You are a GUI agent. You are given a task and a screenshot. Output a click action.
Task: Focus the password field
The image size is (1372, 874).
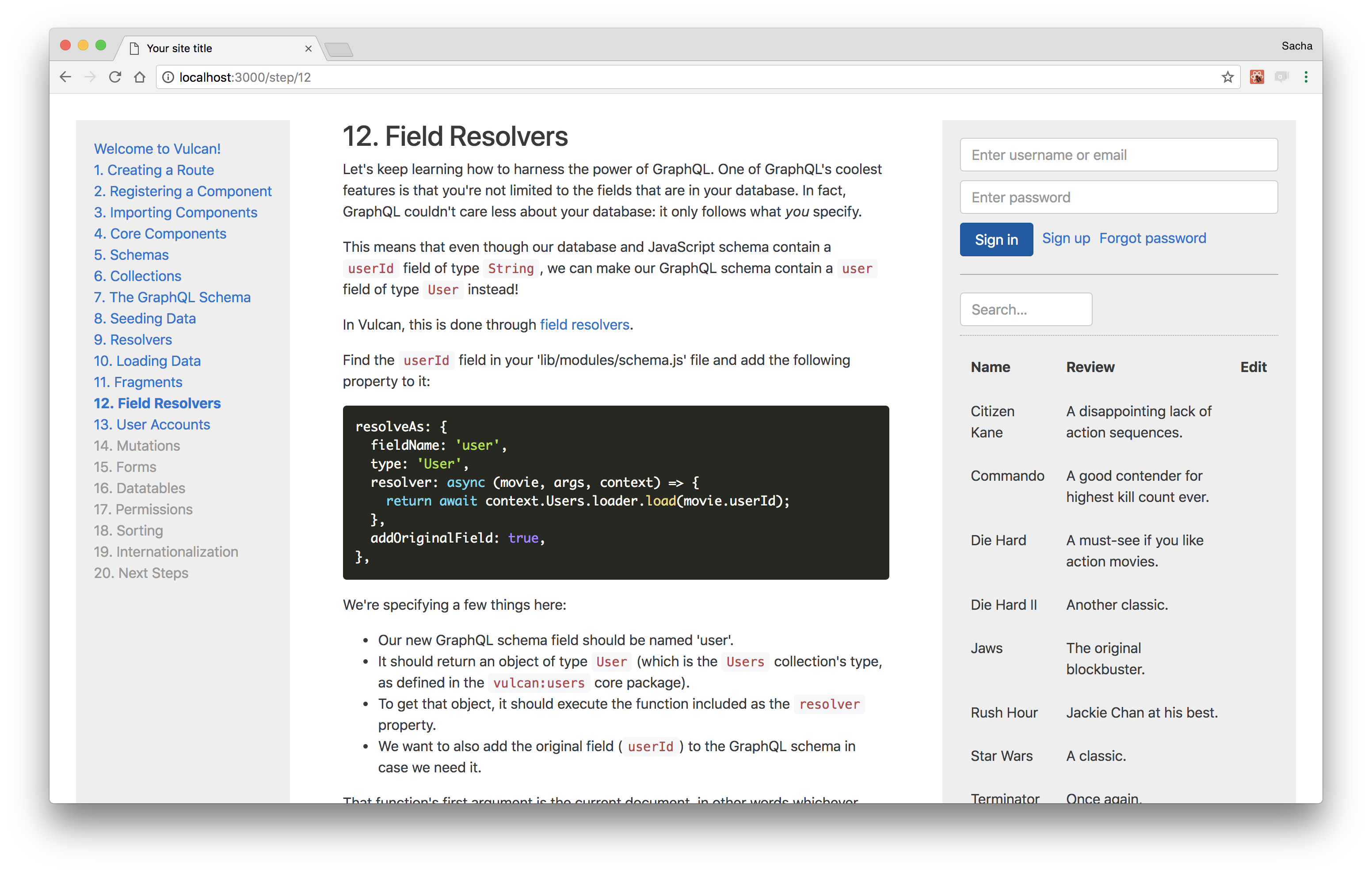coord(1118,197)
